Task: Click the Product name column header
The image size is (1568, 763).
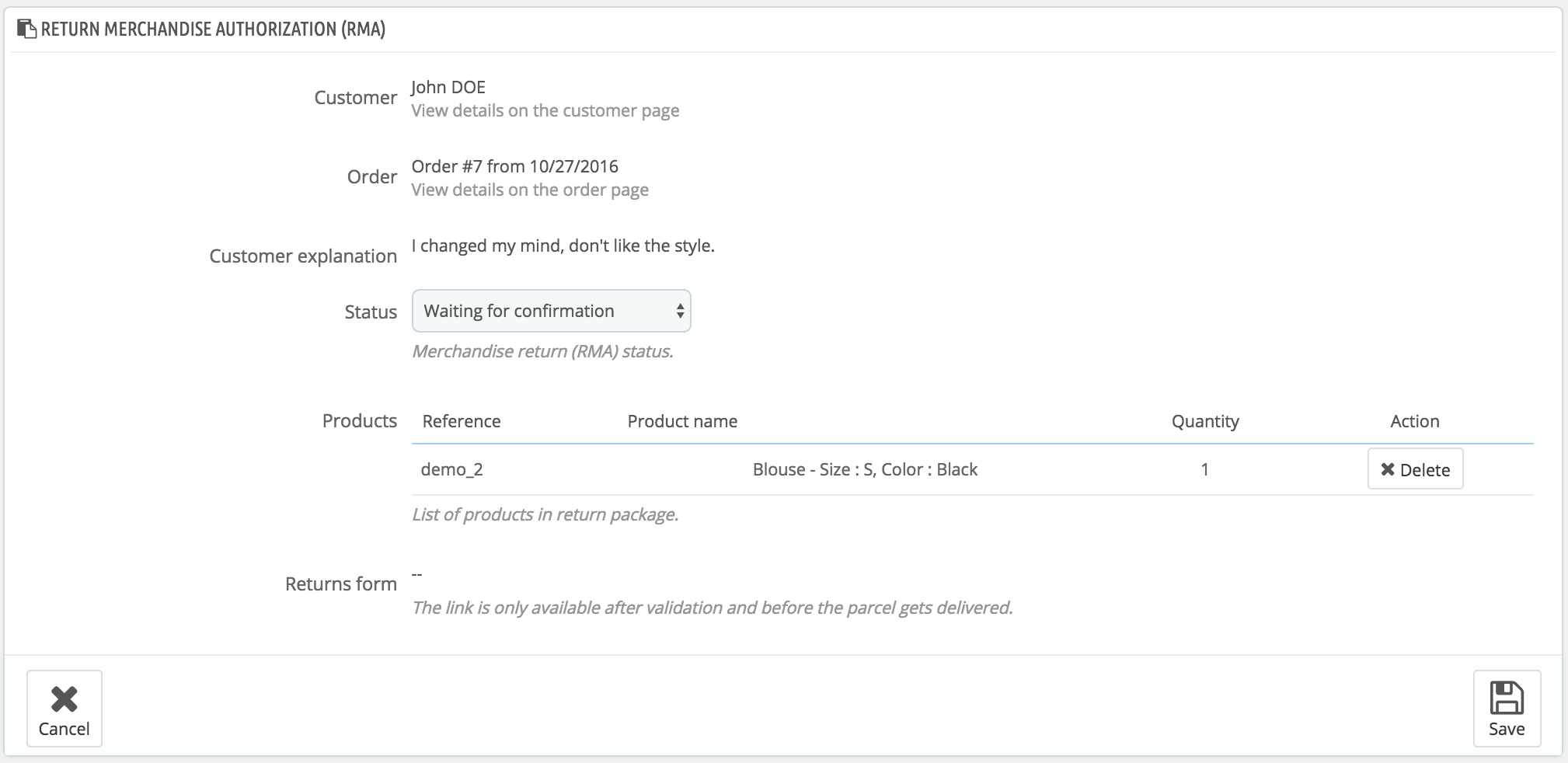Action: point(681,421)
